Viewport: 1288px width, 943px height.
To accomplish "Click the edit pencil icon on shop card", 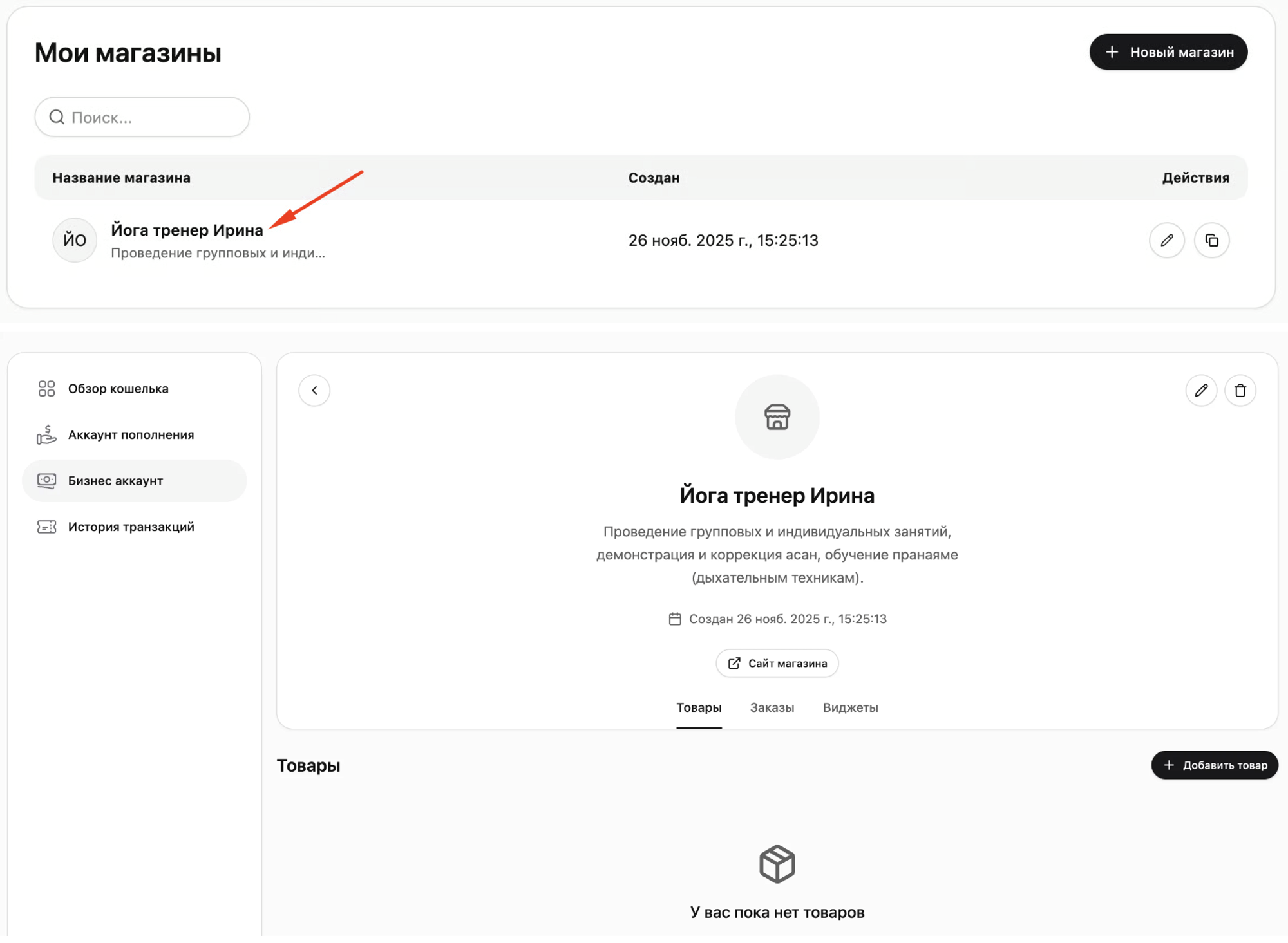I will [1201, 390].
